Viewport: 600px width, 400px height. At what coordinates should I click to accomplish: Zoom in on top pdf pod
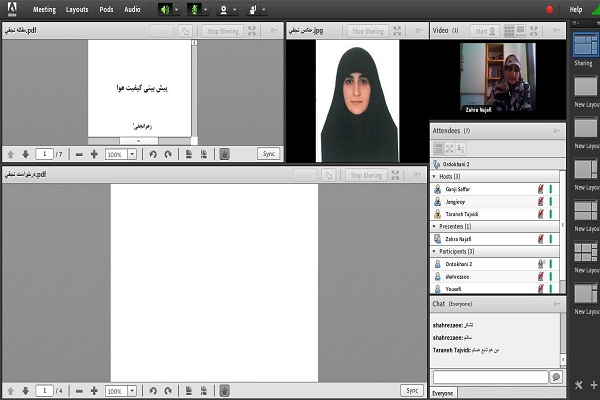tap(94, 154)
